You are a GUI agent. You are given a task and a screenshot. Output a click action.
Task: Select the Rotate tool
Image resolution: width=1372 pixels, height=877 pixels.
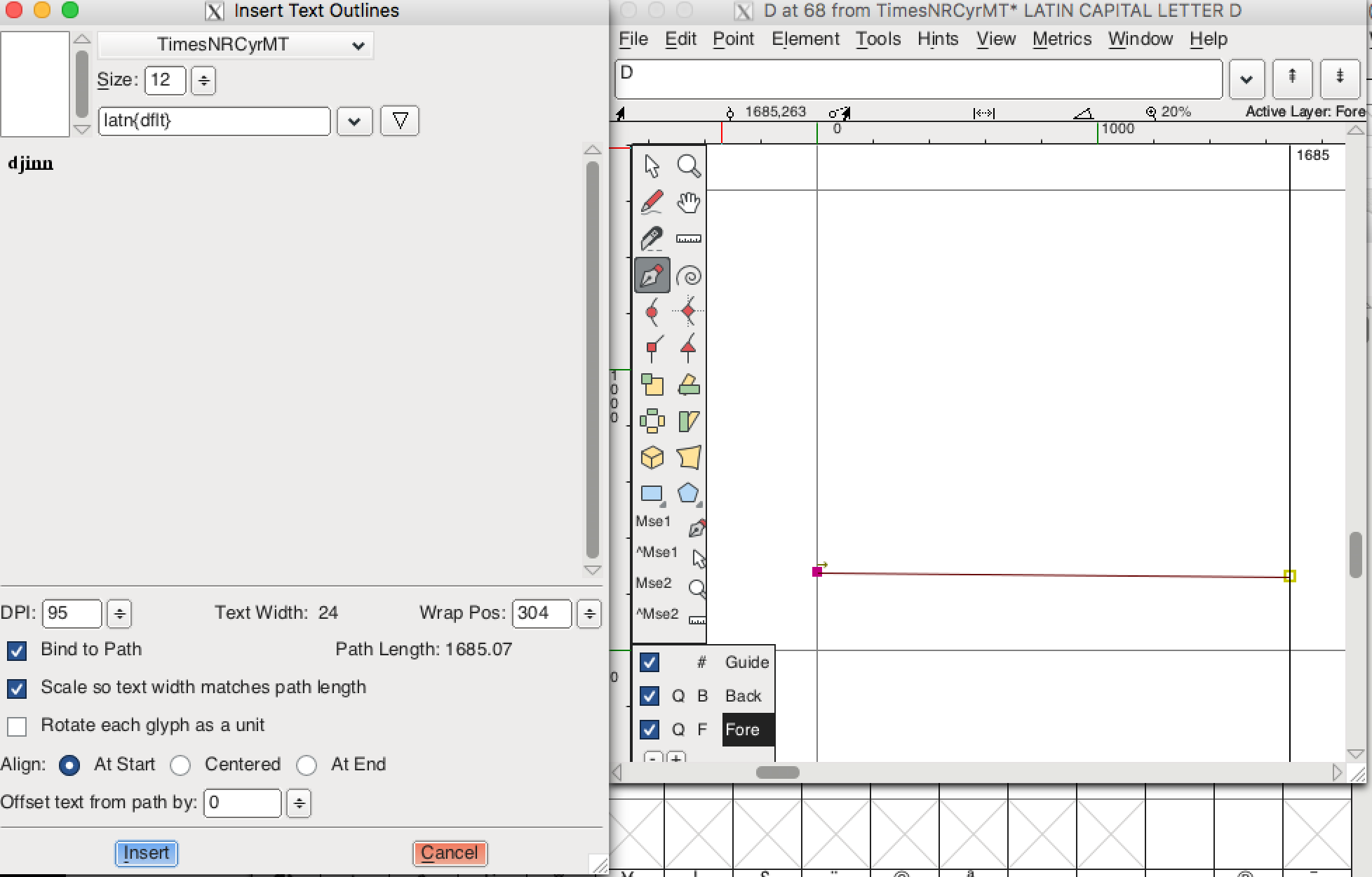tap(689, 385)
